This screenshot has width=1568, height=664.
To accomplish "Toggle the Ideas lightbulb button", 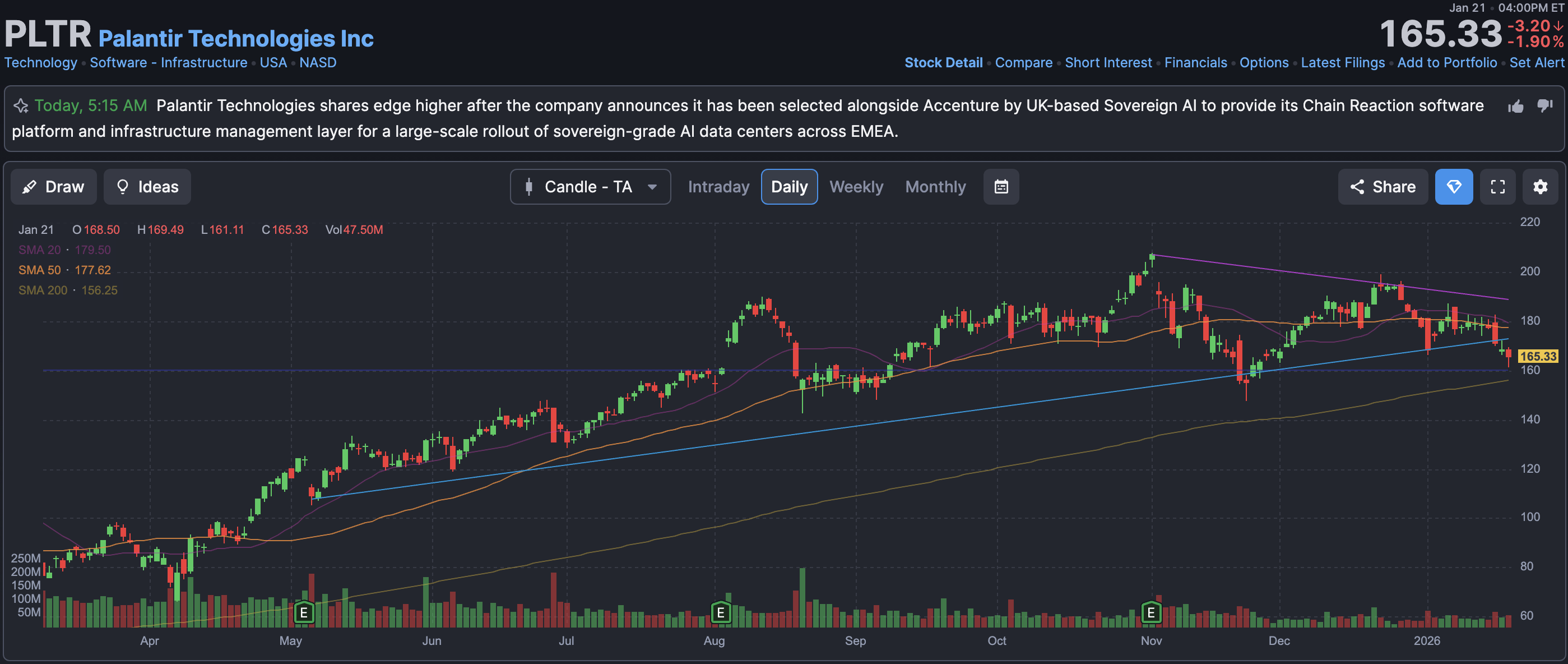I will 147,186.
